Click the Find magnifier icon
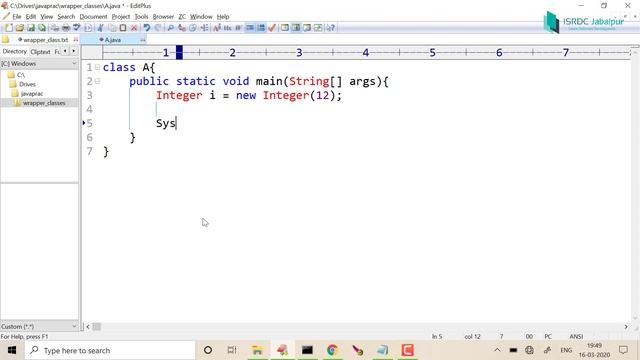Screen dimensions: 640x360 tap(171, 28)
